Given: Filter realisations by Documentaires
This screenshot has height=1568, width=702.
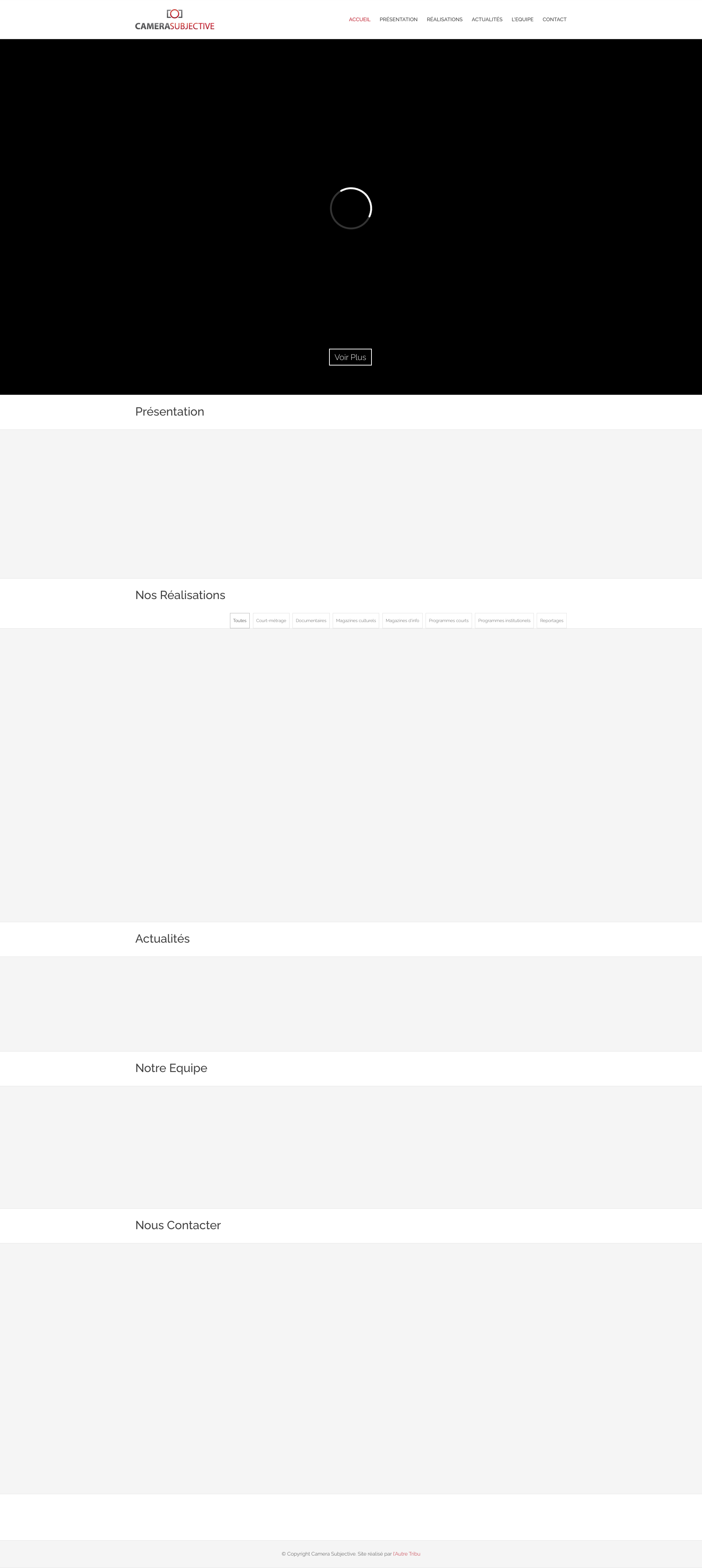Looking at the screenshot, I should 311,620.
